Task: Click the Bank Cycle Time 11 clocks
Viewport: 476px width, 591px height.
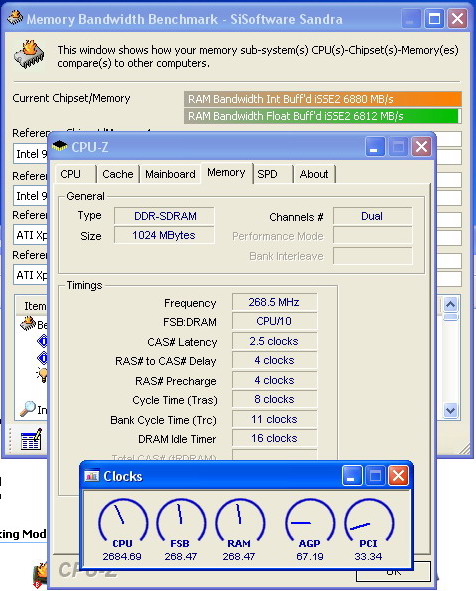Action: click(x=274, y=419)
